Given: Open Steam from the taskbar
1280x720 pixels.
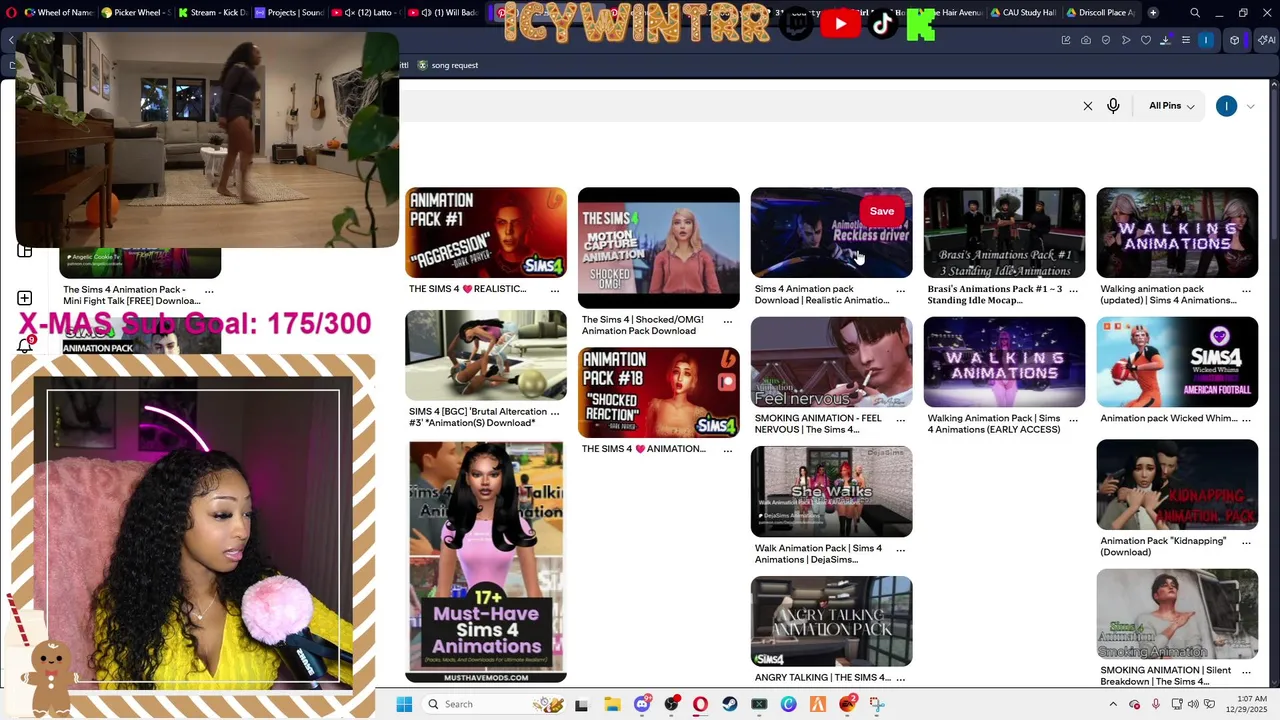Looking at the screenshot, I should [x=730, y=704].
